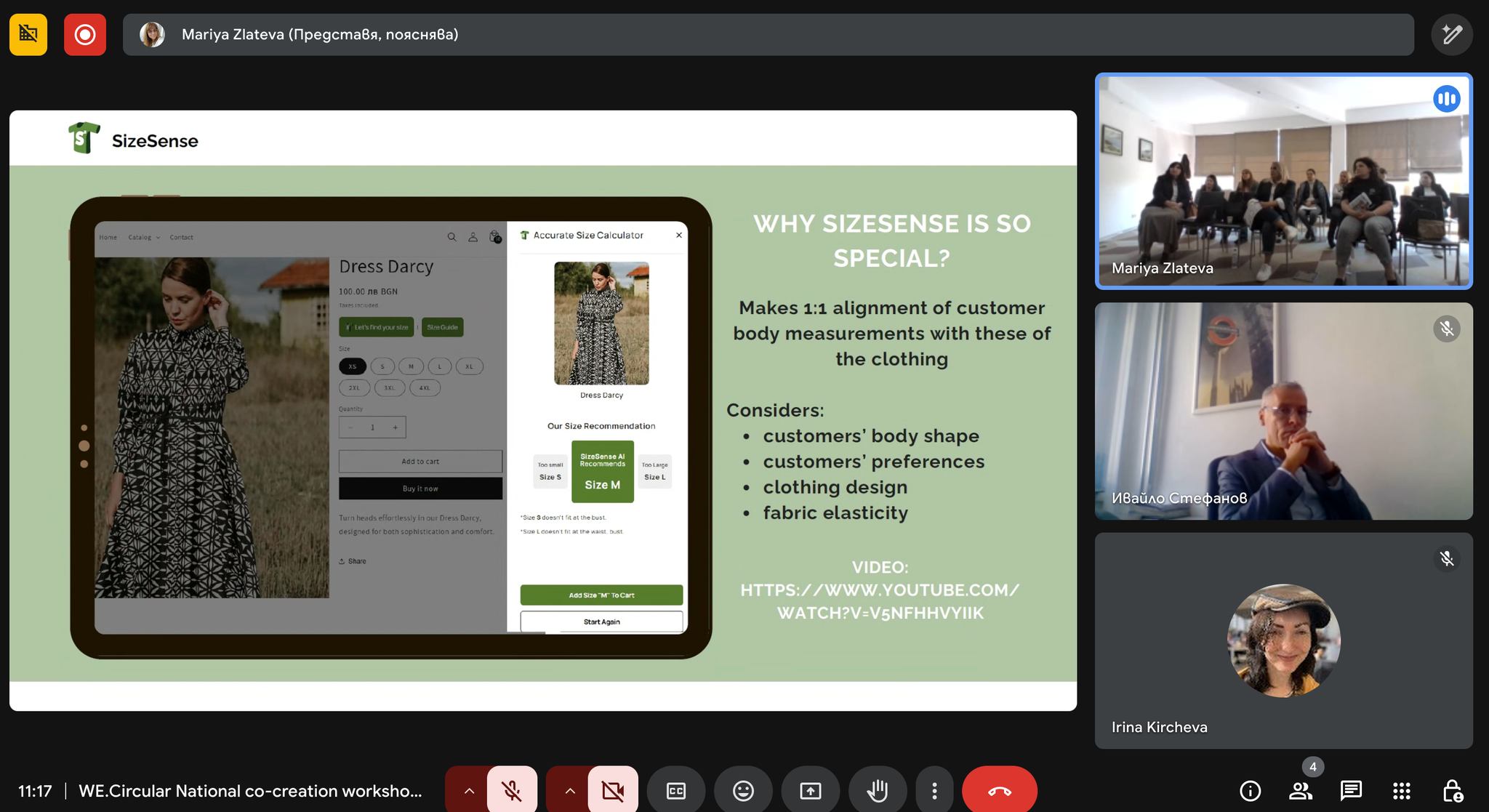1489x812 pixels.
Task: Click the shop search icon
Action: point(451,237)
